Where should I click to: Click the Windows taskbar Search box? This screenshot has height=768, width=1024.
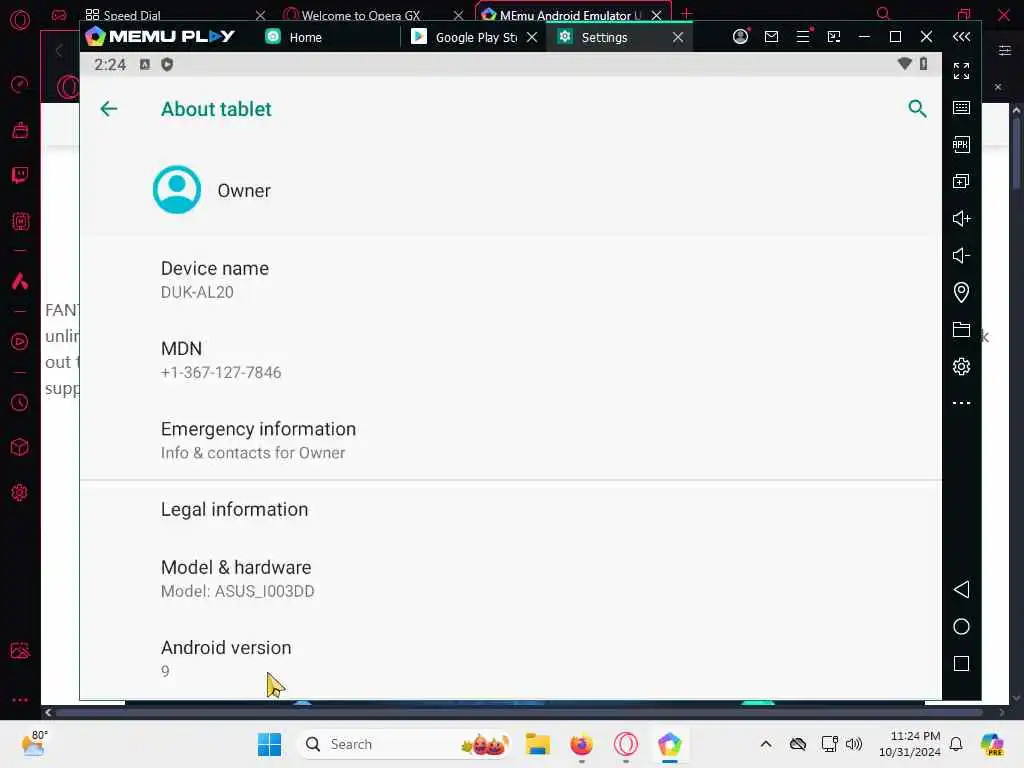[404, 744]
